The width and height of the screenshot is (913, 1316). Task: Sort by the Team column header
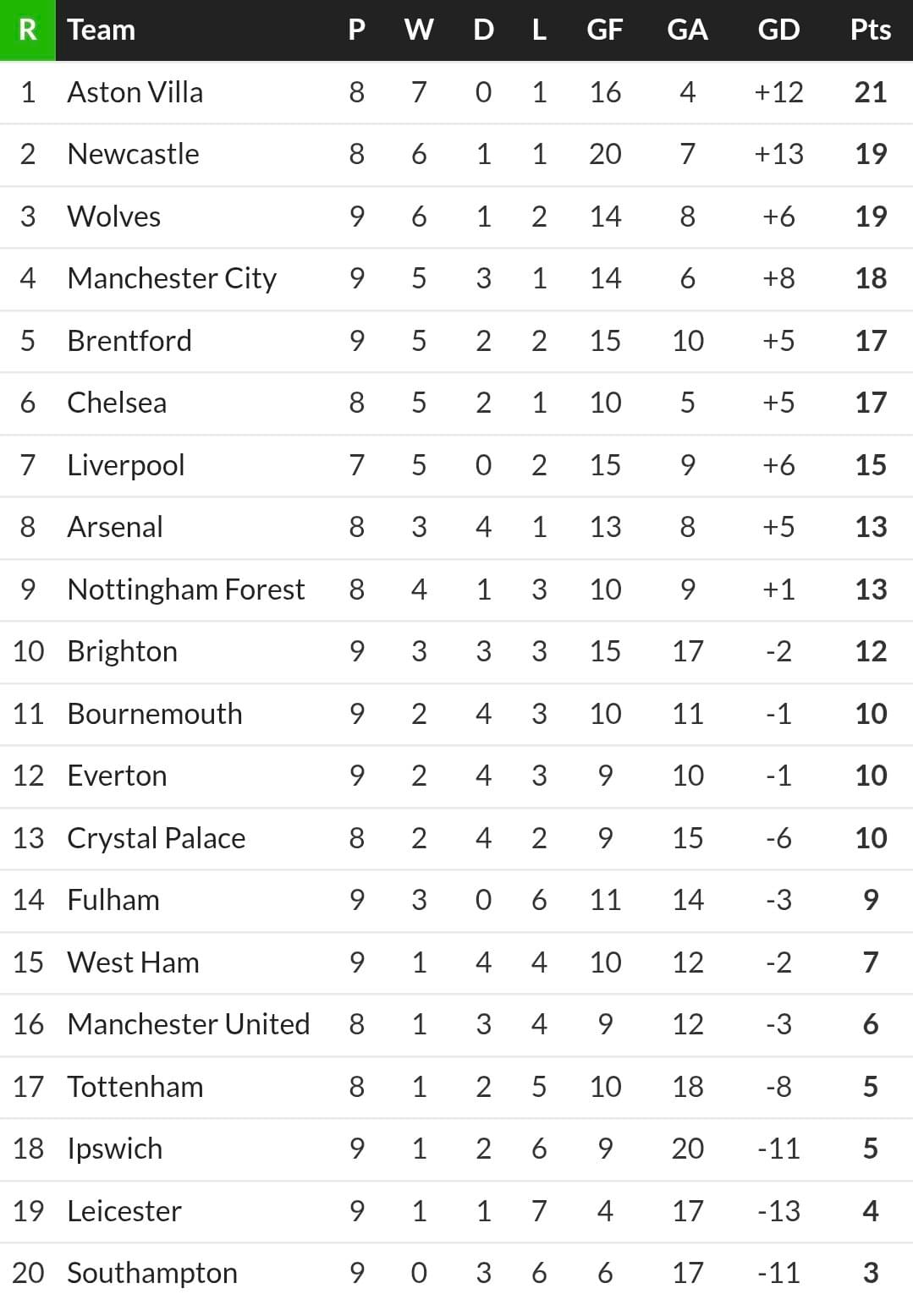101,30
